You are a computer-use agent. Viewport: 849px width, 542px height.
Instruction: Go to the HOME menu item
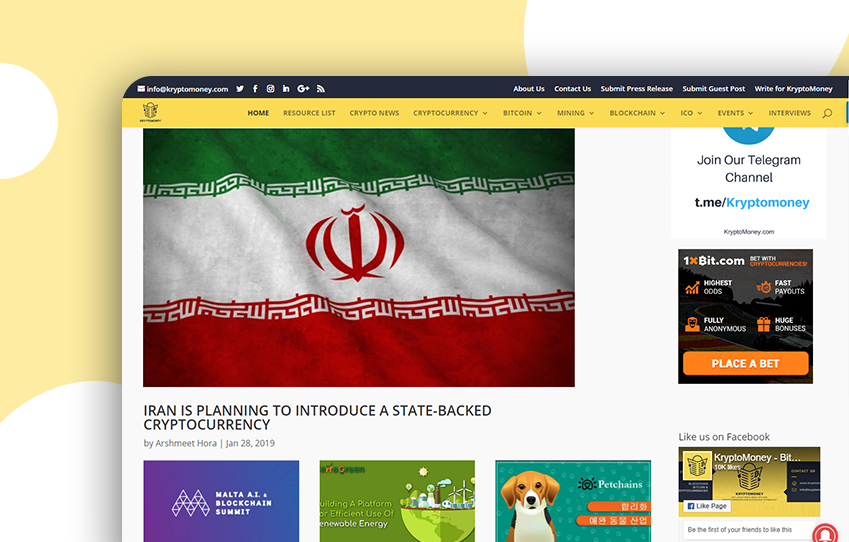pos(258,113)
